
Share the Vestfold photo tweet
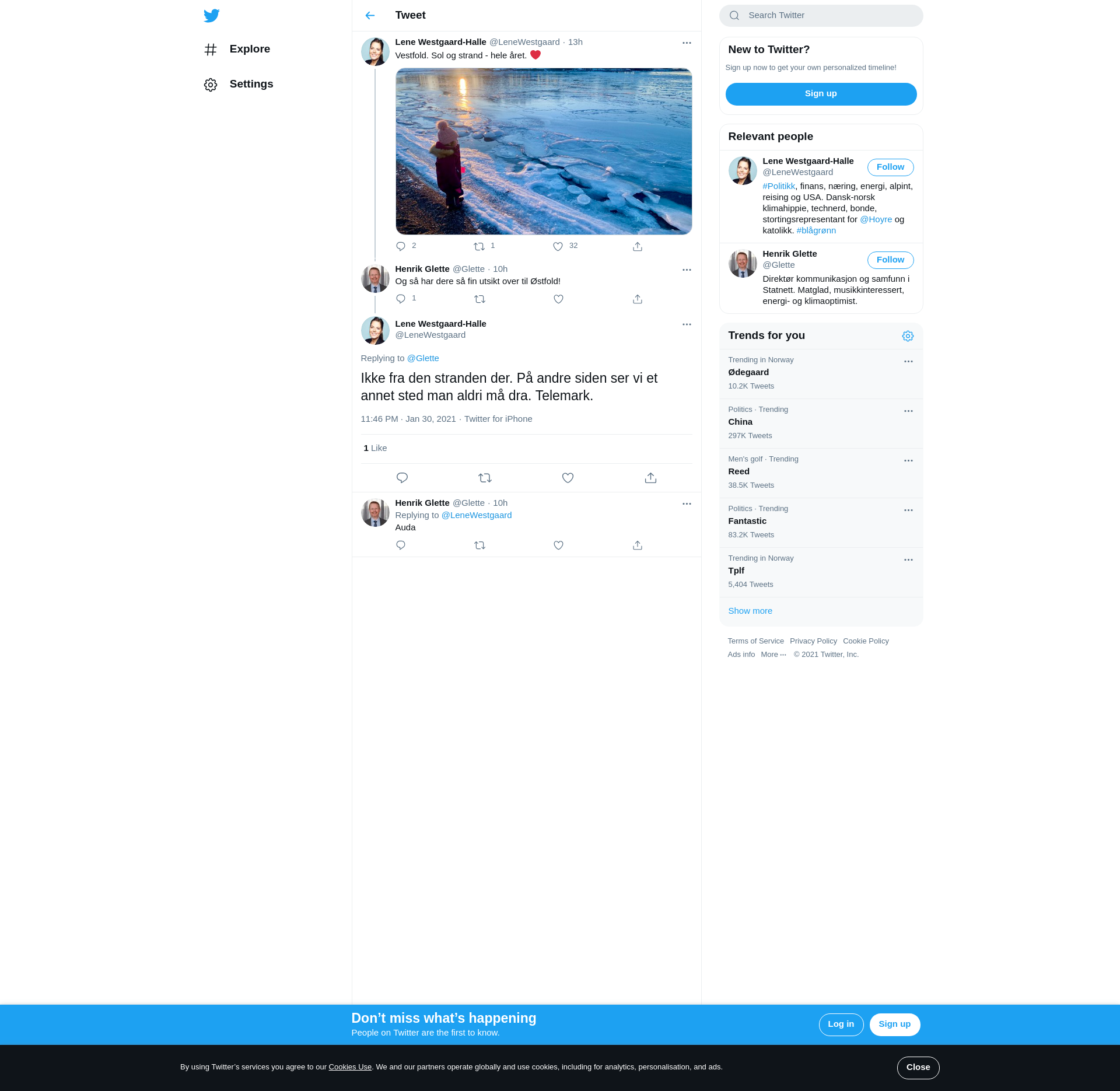[638, 246]
